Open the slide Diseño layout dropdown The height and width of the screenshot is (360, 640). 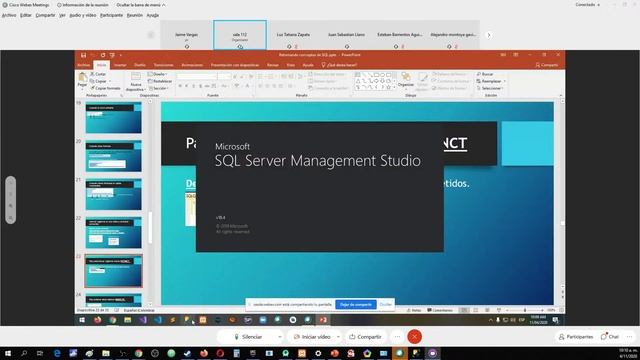tap(158, 74)
